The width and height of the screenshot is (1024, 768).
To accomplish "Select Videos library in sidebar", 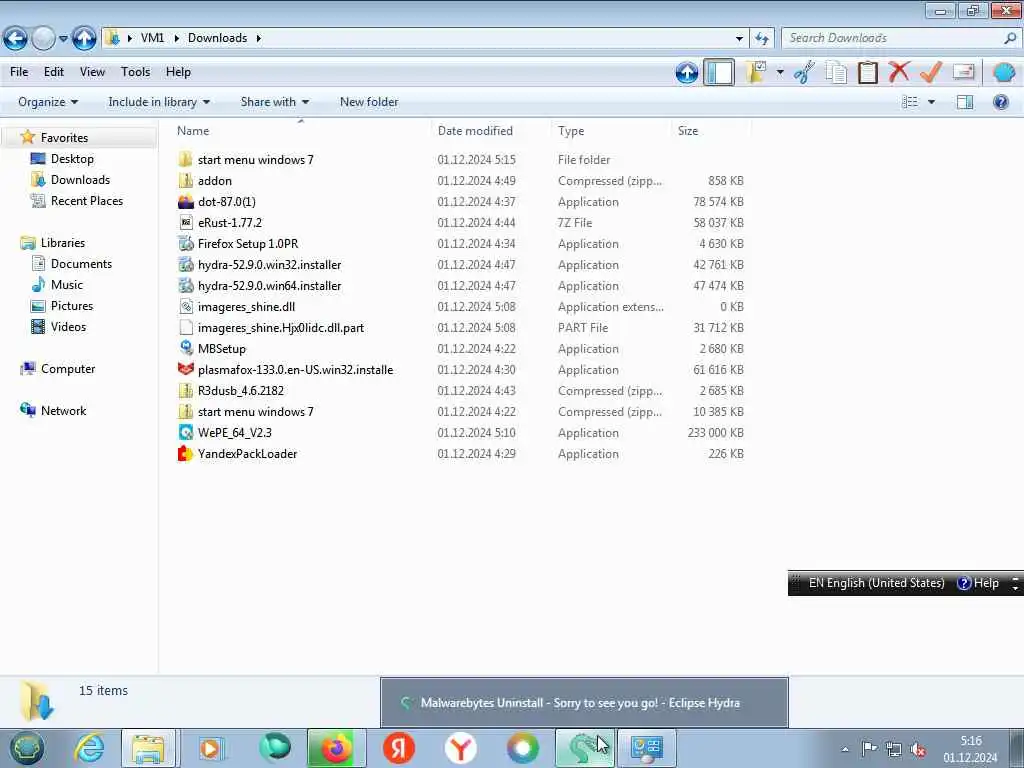I will [x=68, y=327].
